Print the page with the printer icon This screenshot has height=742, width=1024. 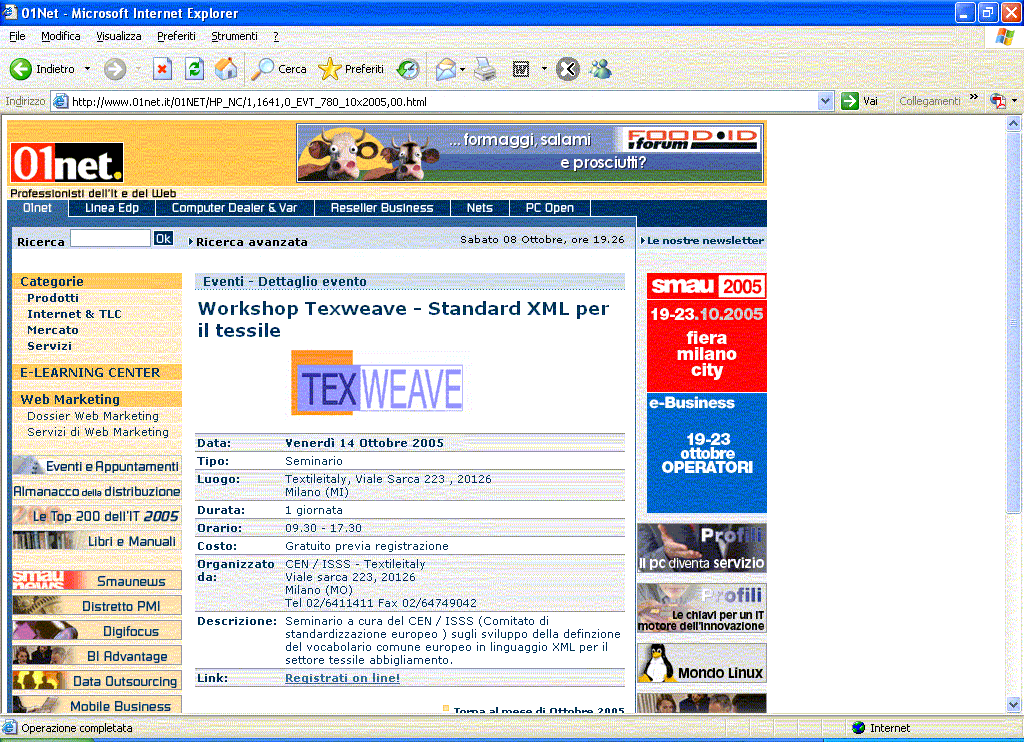pyautogui.click(x=485, y=69)
